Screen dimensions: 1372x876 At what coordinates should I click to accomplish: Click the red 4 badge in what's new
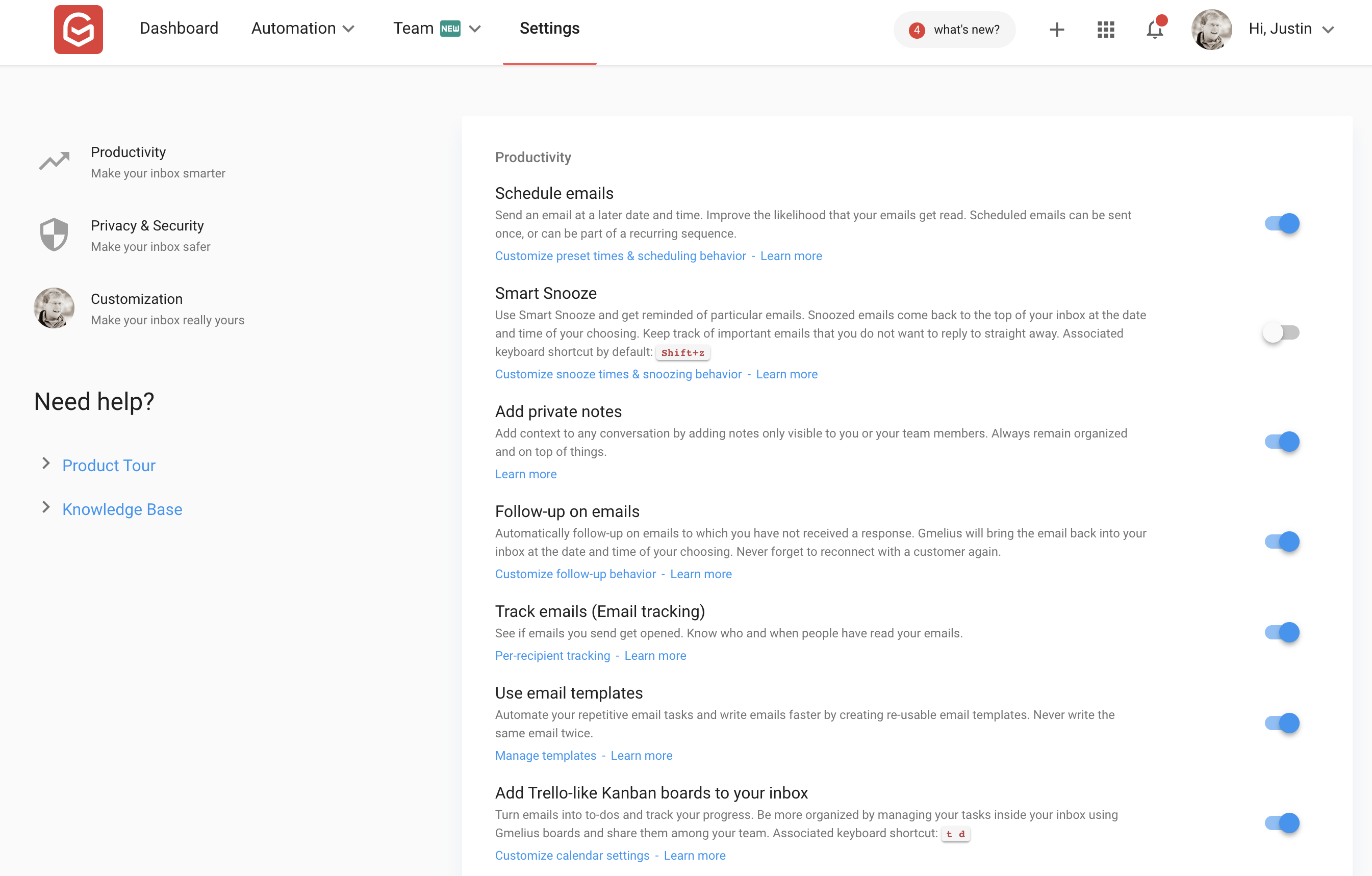[x=916, y=30]
